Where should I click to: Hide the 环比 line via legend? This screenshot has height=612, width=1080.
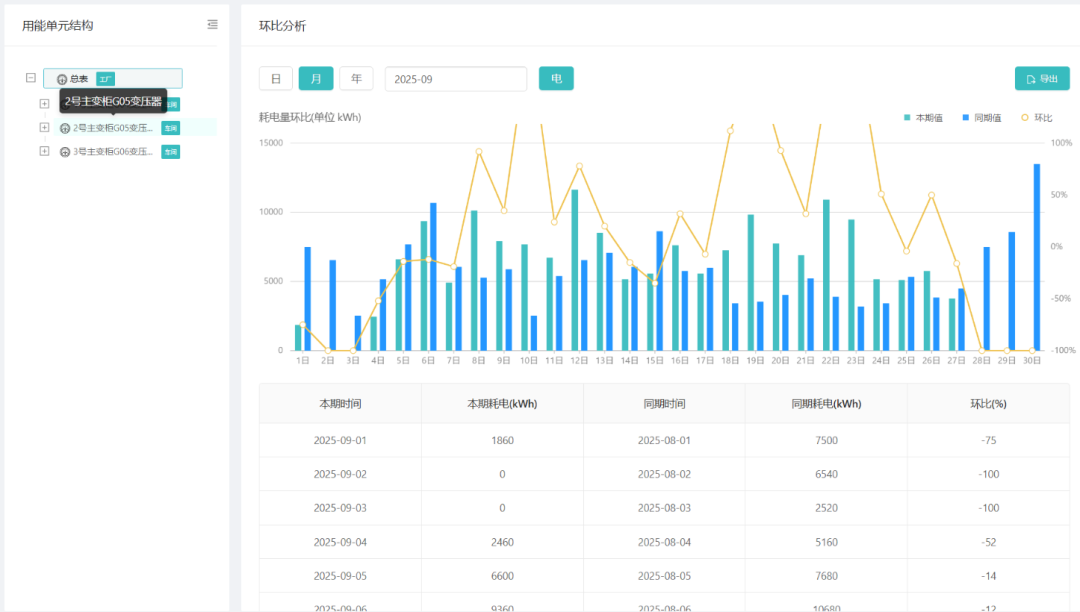1037,118
